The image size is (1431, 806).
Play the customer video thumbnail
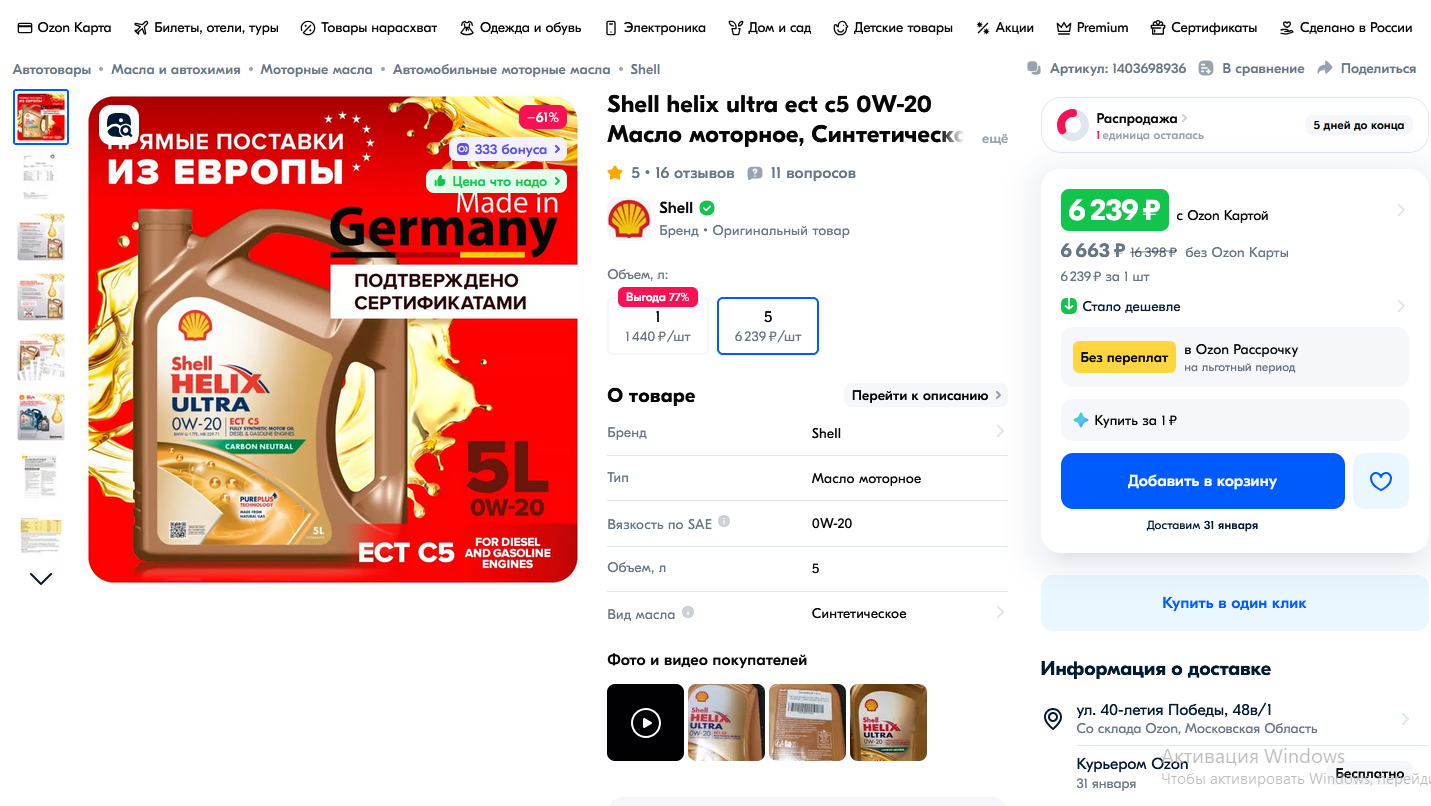646,722
